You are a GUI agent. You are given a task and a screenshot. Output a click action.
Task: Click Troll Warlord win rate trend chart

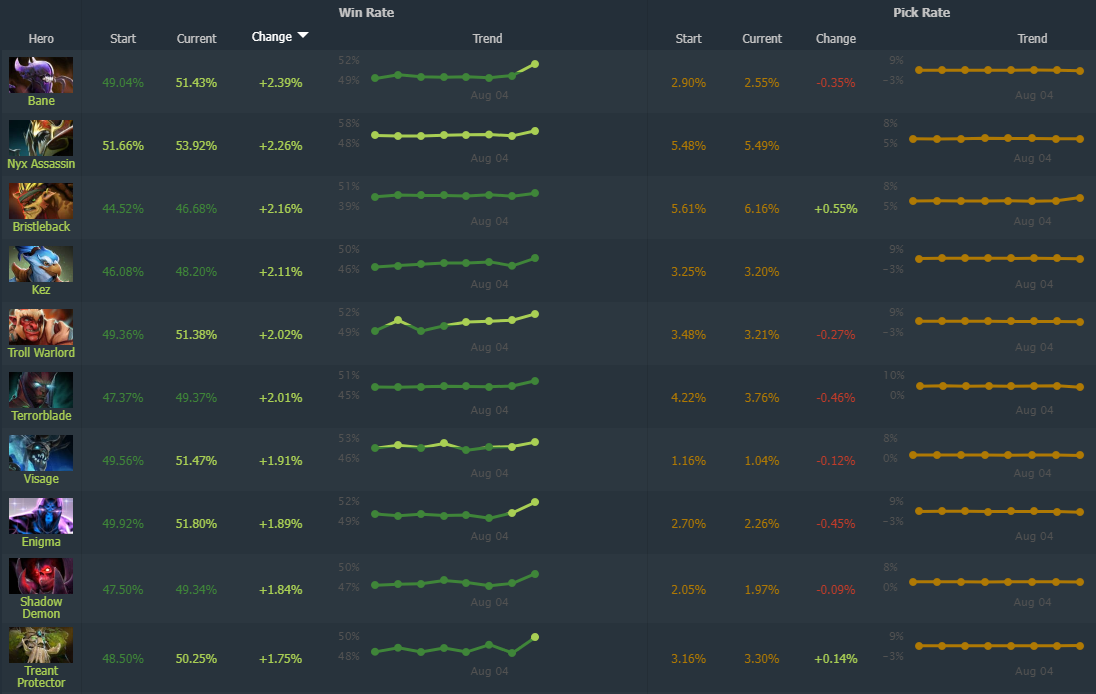455,323
